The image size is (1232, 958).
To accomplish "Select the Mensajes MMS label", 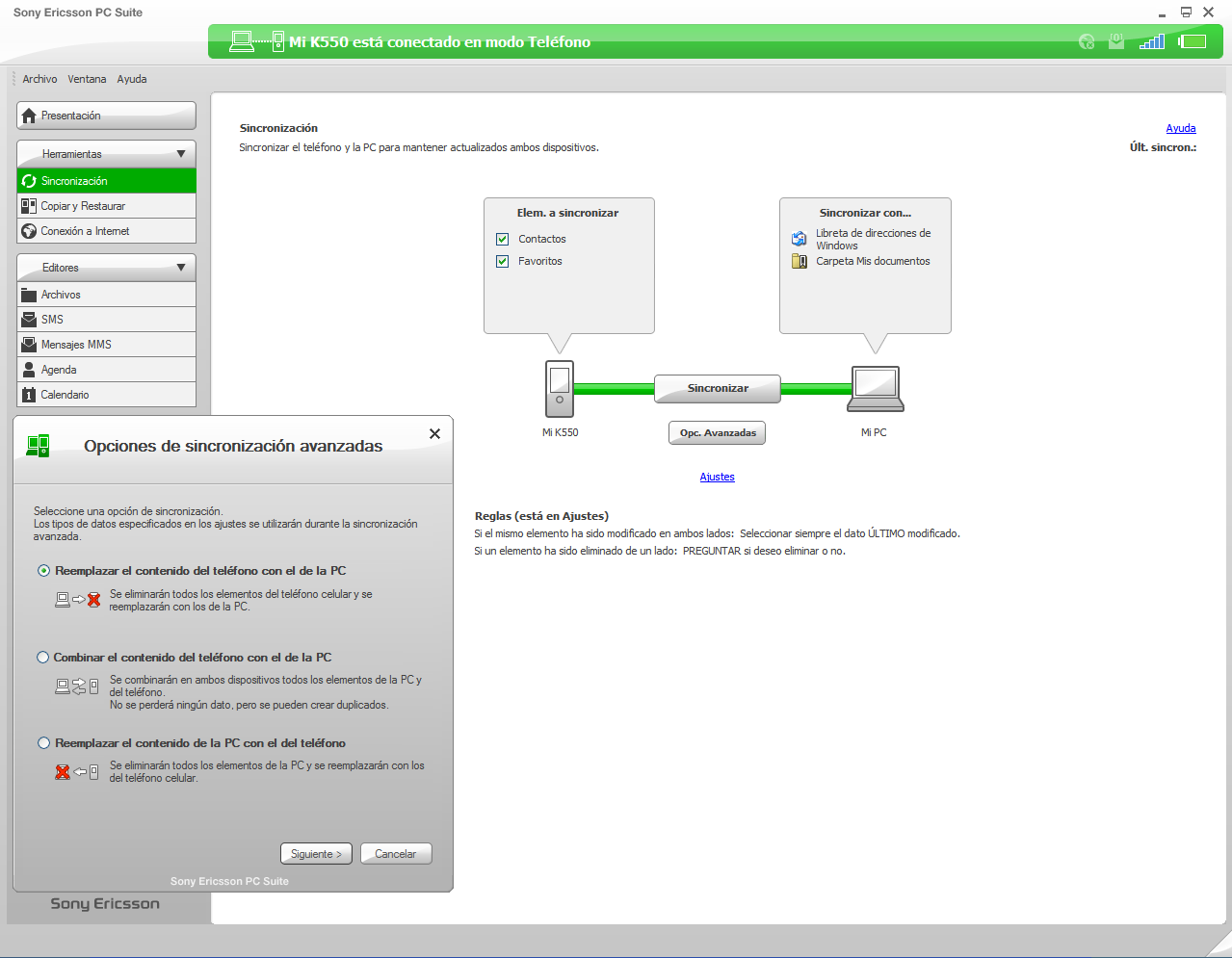I will pos(76,345).
